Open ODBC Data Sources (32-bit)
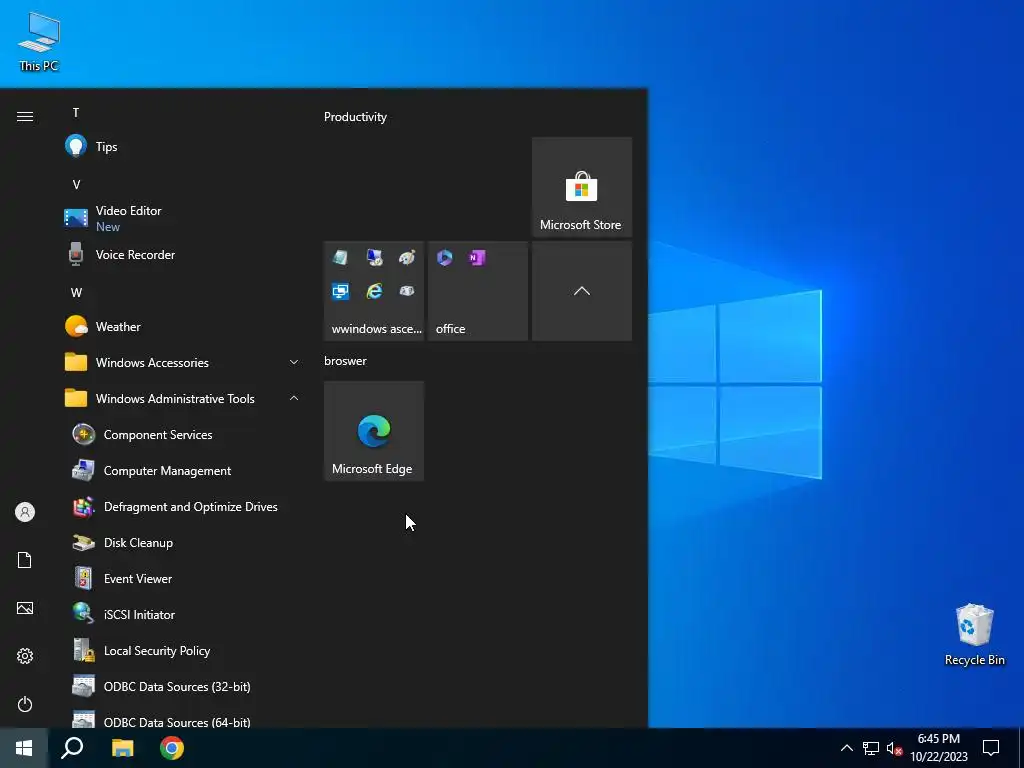 (x=182, y=686)
